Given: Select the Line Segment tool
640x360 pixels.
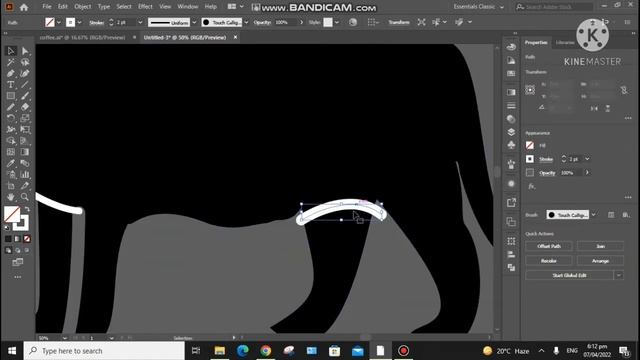Looking at the screenshot, I should pos(25,84).
